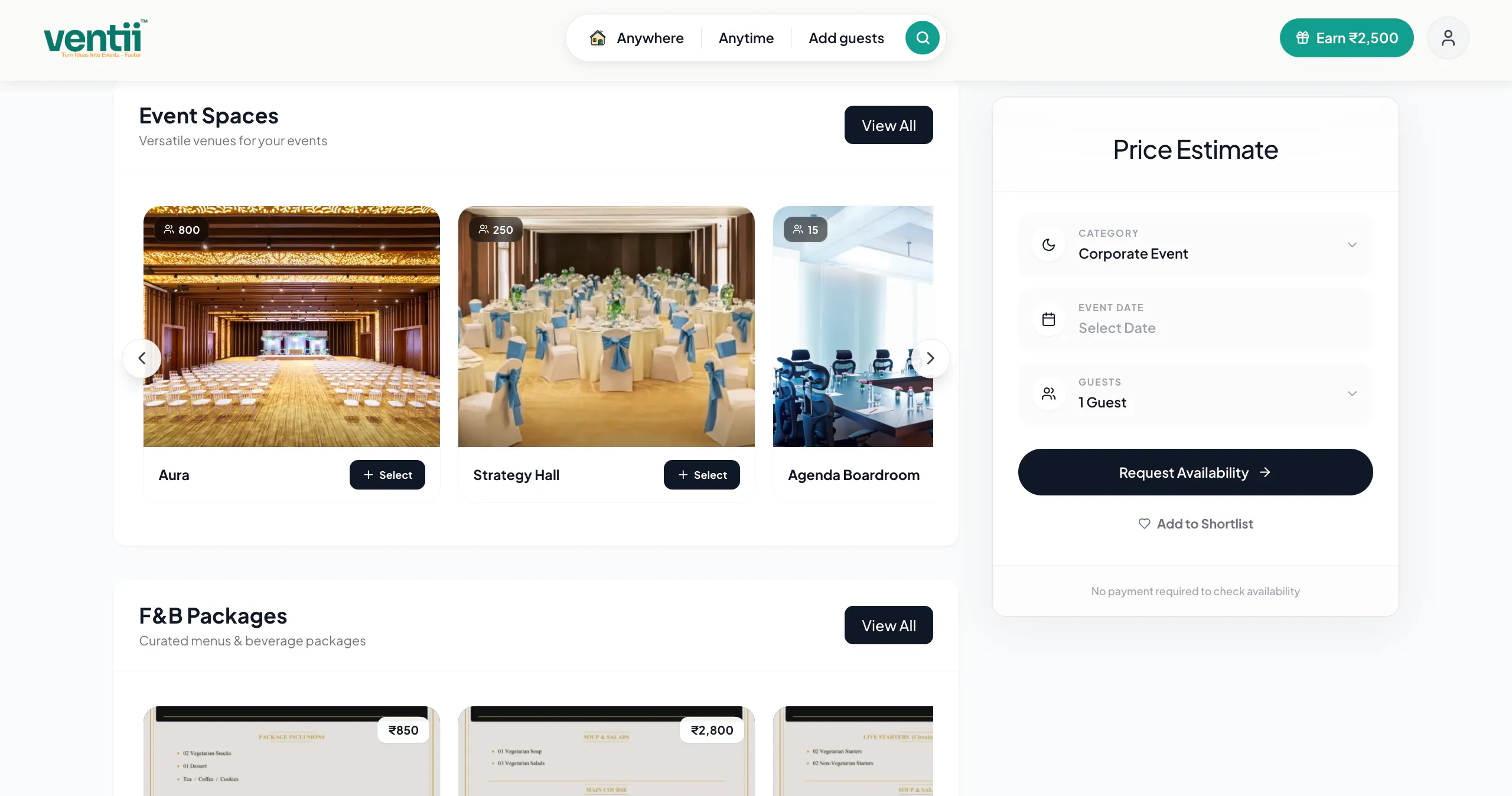Viewport: 1512px width, 796px height.
Task: Click the people icon for Guests
Action: pyautogui.click(x=1048, y=393)
